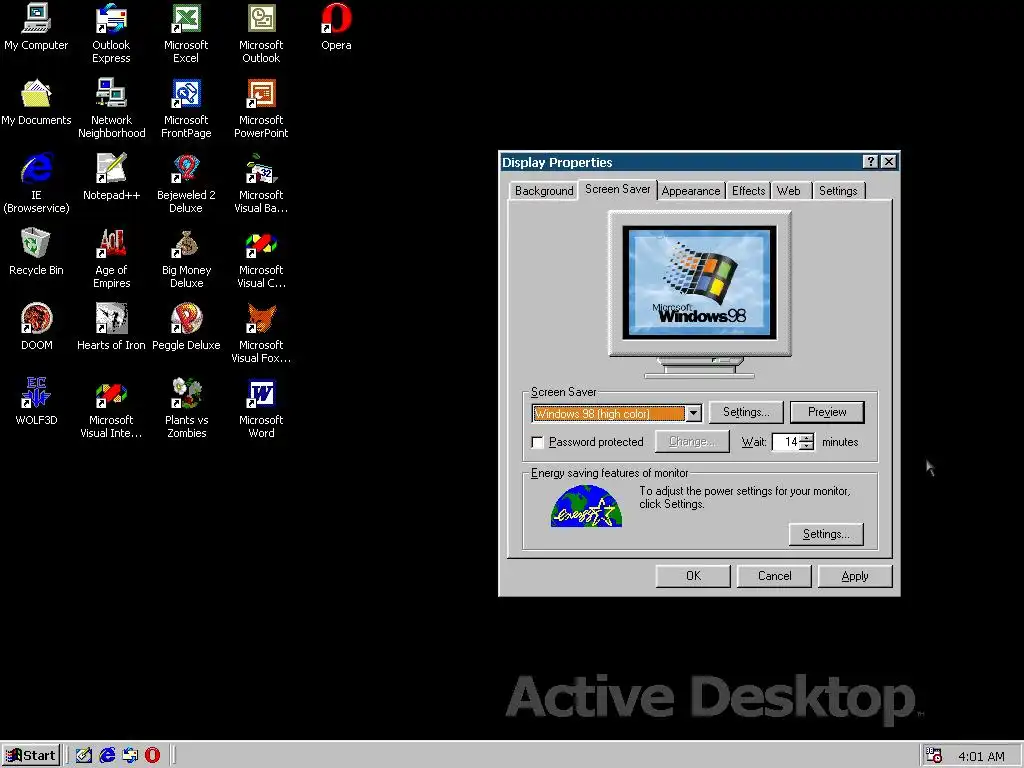Image resolution: width=1024 pixels, height=768 pixels.
Task: Select the IE (Browservice) desktop icon
Action: [x=36, y=183]
